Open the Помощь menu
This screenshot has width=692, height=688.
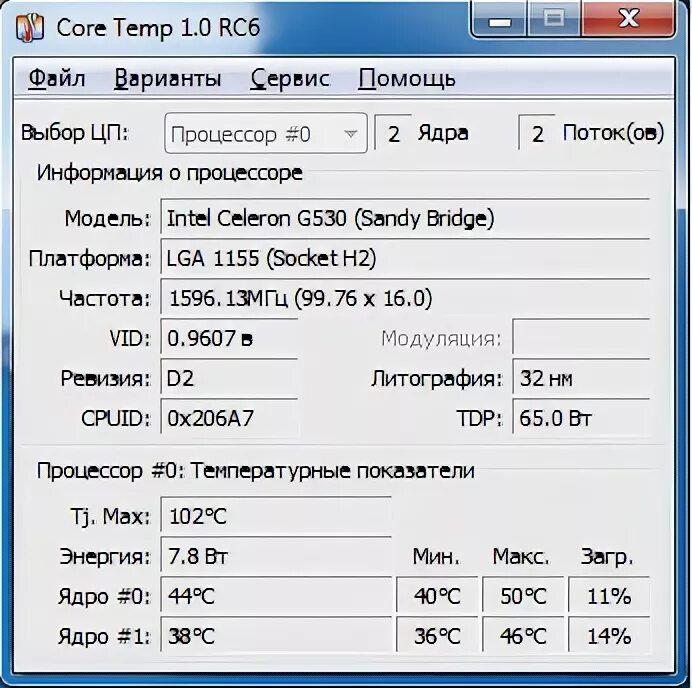[x=406, y=79]
